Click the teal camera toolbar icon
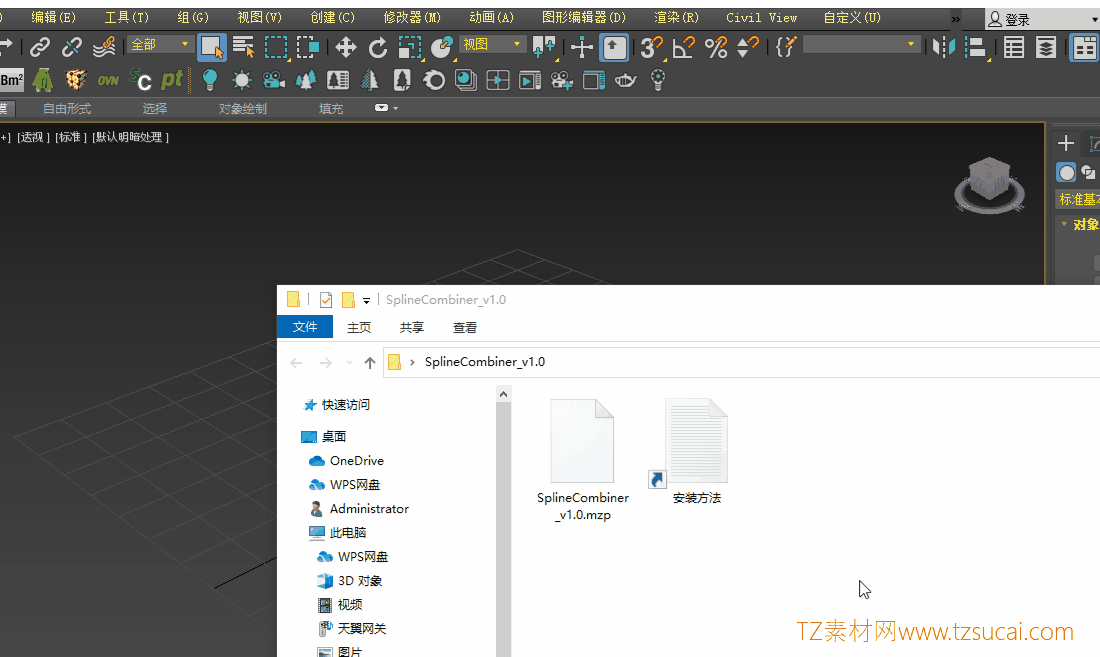This screenshot has width=1100, height=657. [274, 80]
